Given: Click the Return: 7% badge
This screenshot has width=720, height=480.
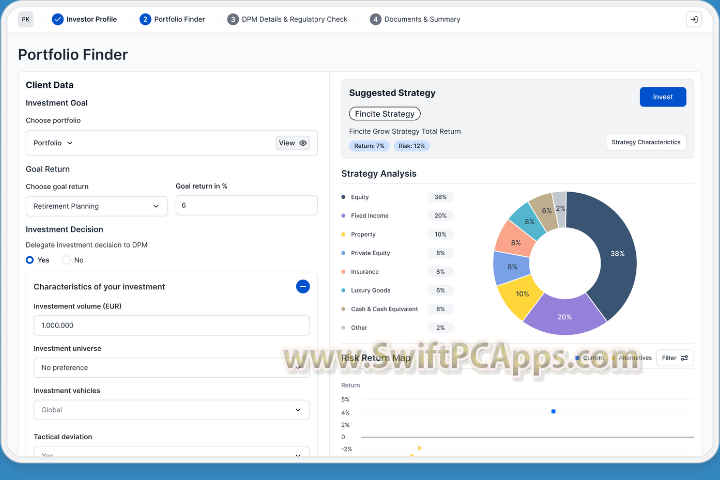Looking at the screenshot, I should coord(369,146).
